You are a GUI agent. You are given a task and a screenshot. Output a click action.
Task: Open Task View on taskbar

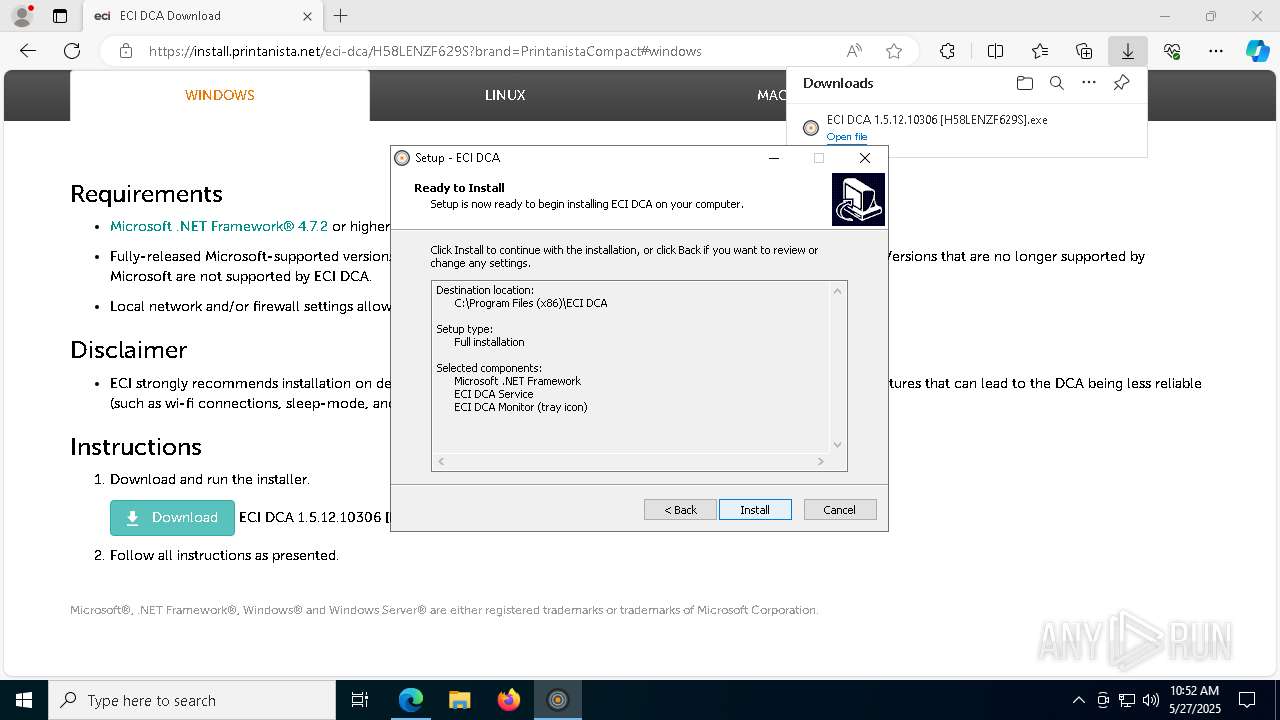[x=360, y=700]
